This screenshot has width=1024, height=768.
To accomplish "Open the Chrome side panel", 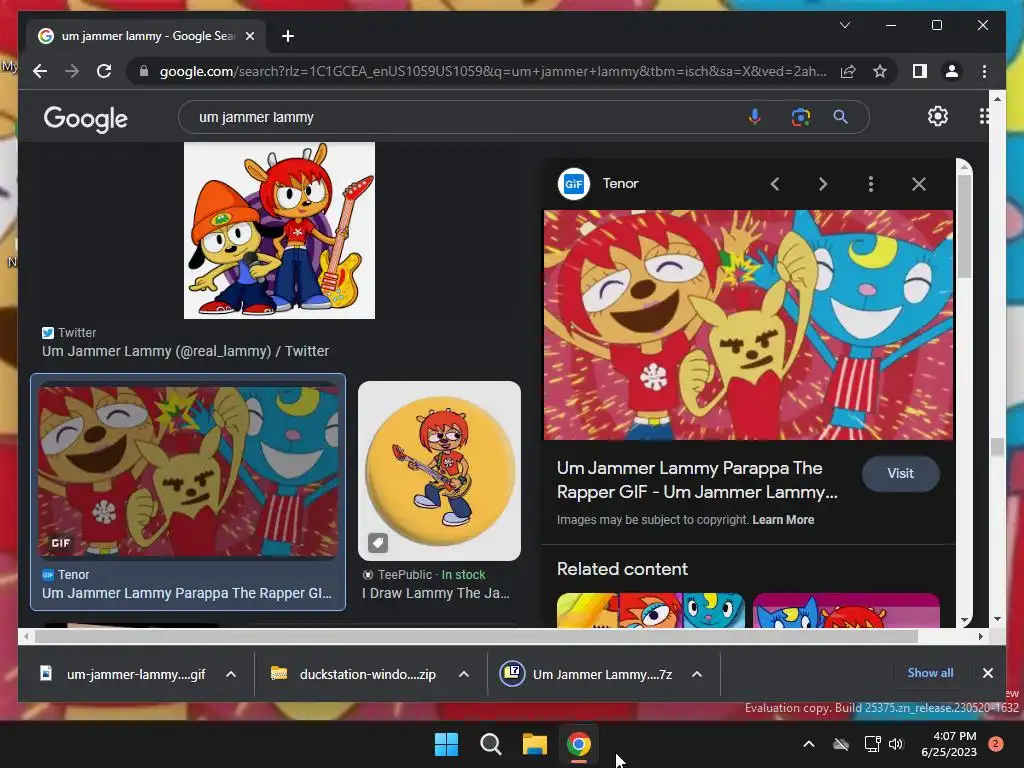I will [x=920, y=71].
